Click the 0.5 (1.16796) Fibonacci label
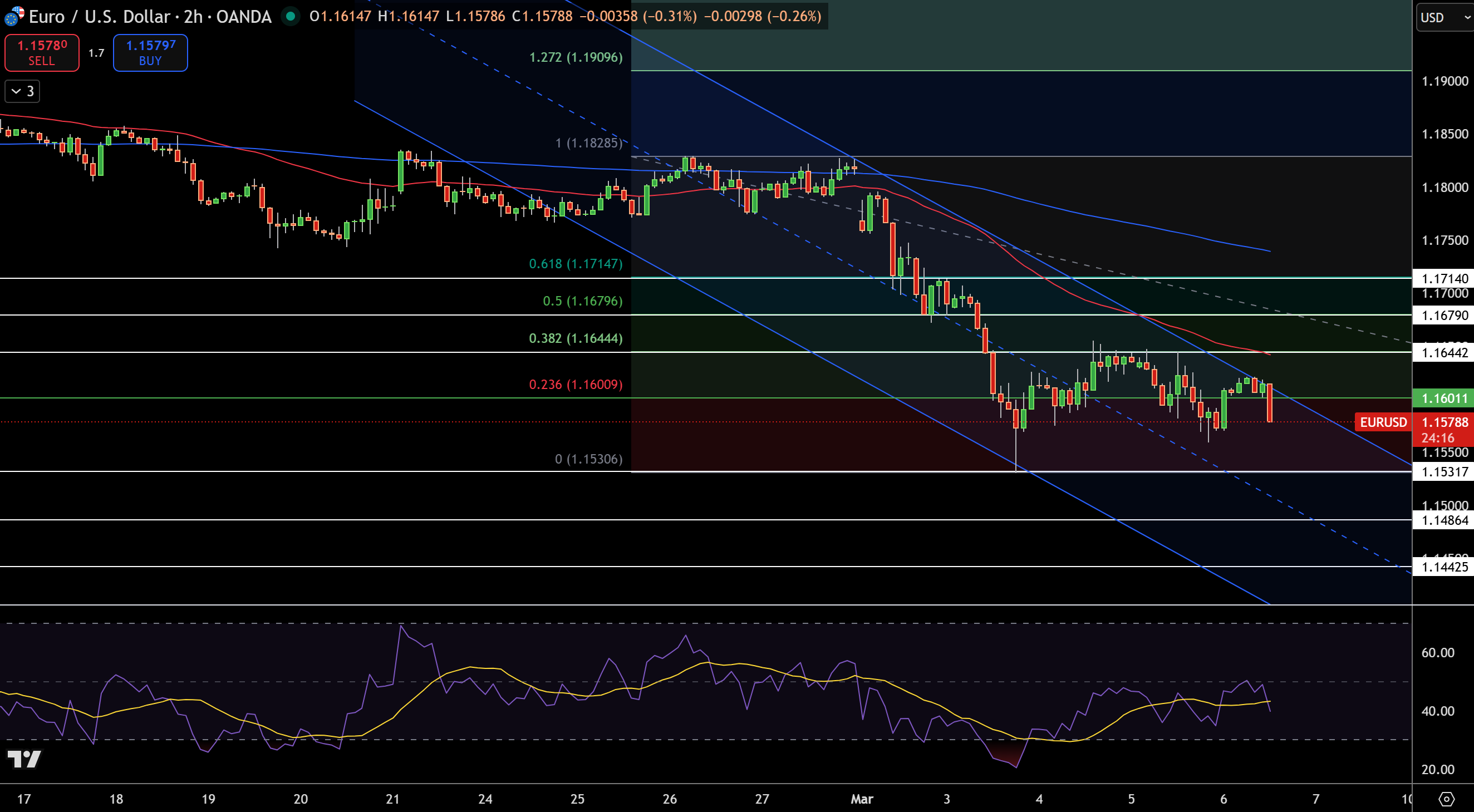The image size is (1474, 812). click(x=582, y=301)
